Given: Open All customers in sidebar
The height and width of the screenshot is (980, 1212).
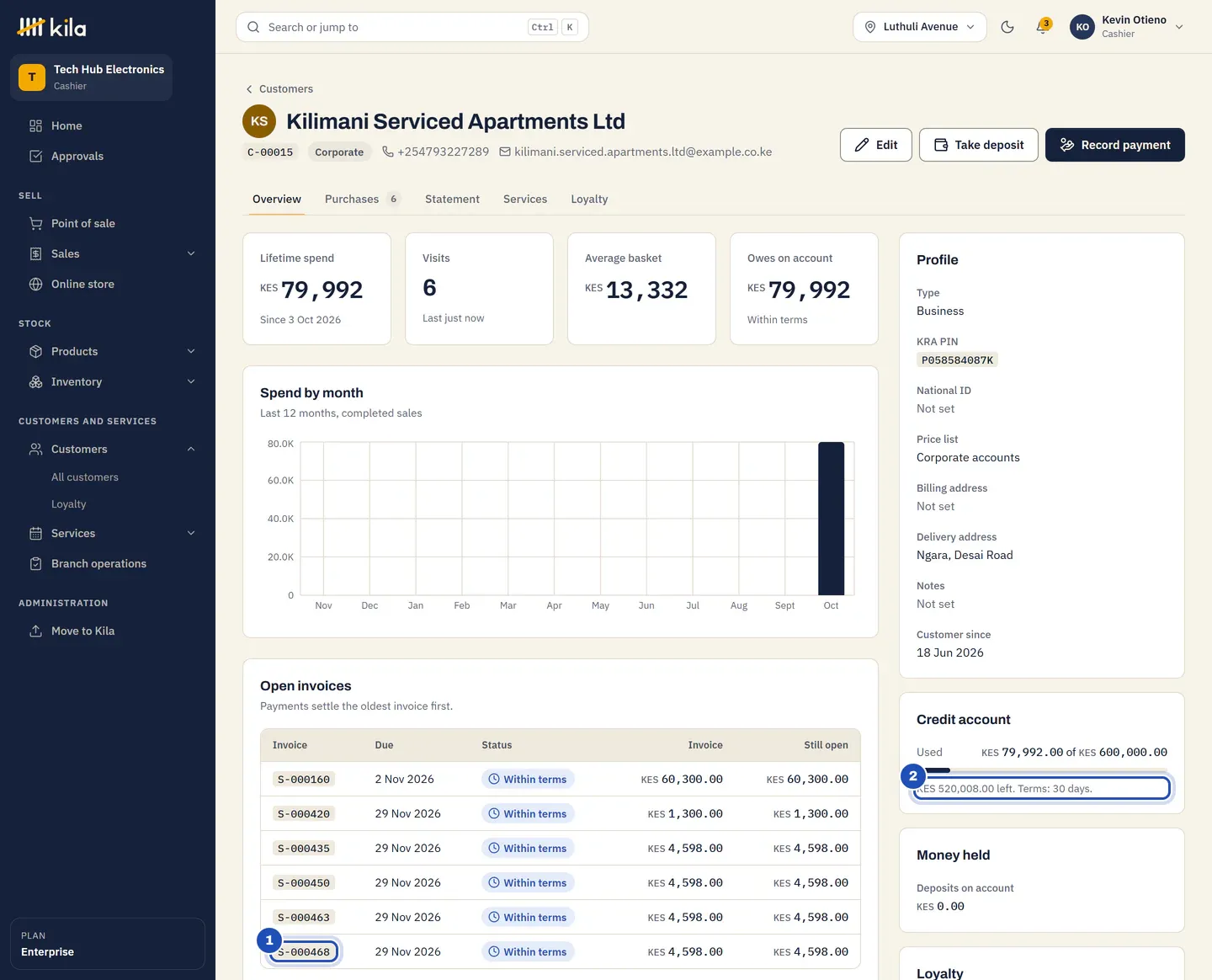Looking at the screenshot, I should tap(85, 477).
